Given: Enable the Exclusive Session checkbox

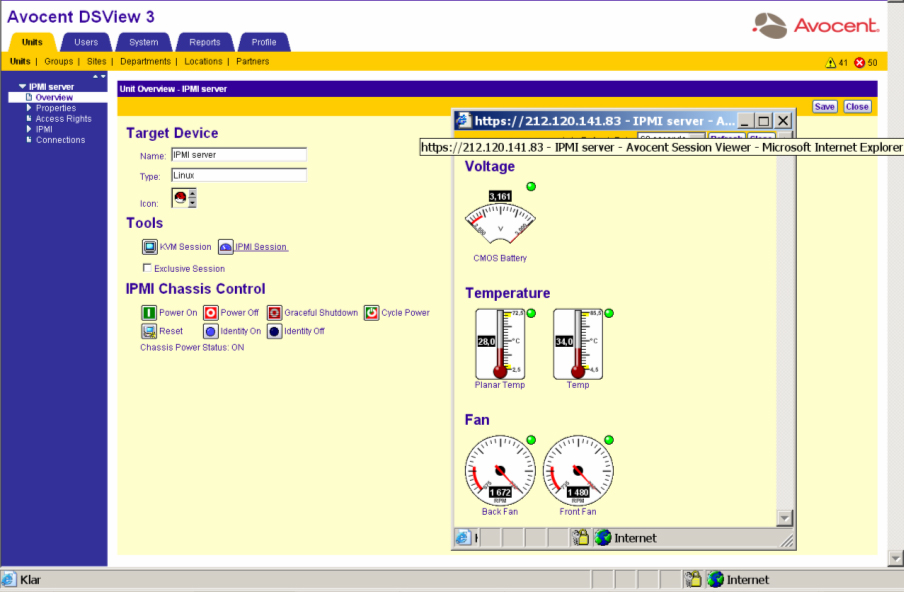Looking at the screenshot, I should pyautogui.click(x=148, y=269).
